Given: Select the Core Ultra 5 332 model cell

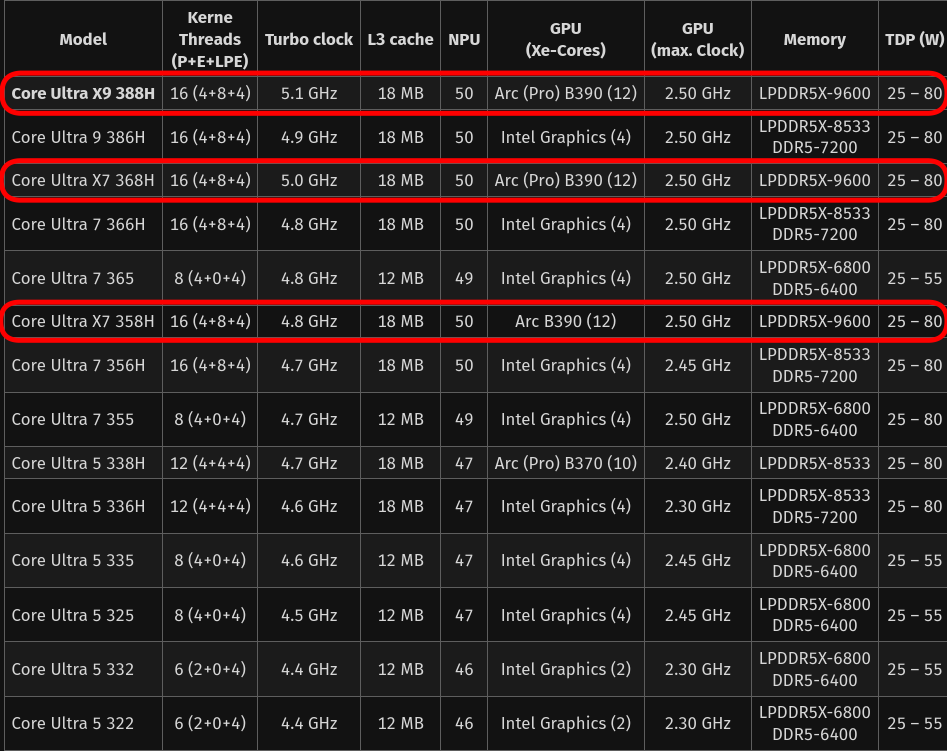Looking at the screenshot, I should pyautogui.click(x=72, y=669).
